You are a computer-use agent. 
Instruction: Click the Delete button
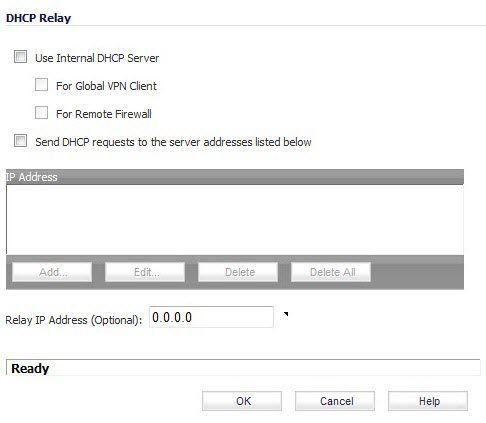[x=238, y=272]
